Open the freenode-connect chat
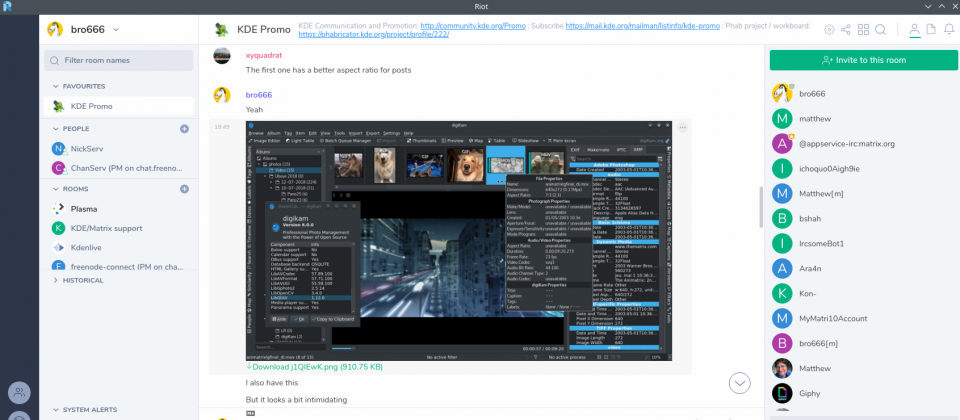Screen dimensions: 960x420 point(119,266)
